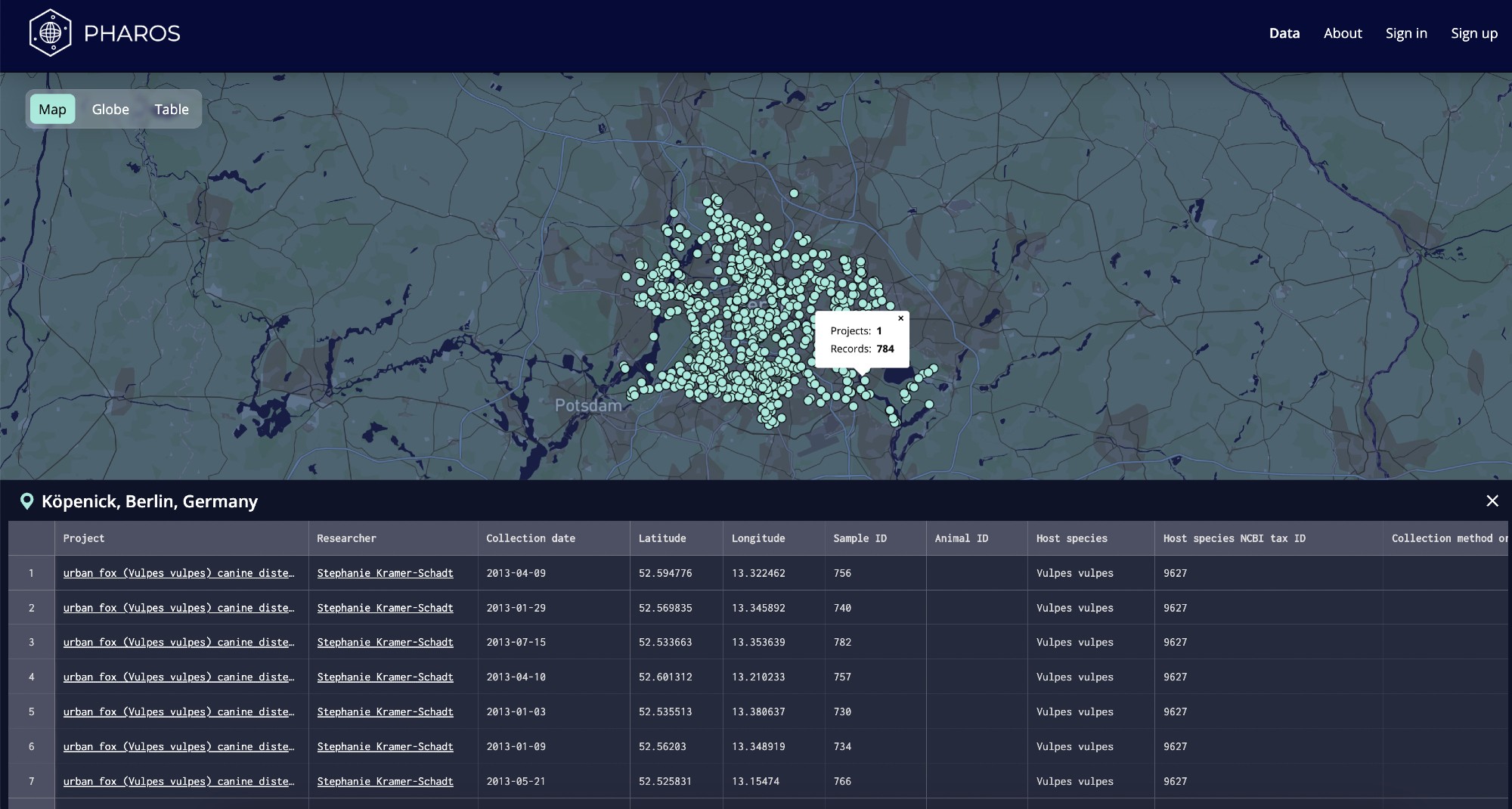Open project link in row 1
Viewport: 1512px width, 809px height.
(178, 573)
